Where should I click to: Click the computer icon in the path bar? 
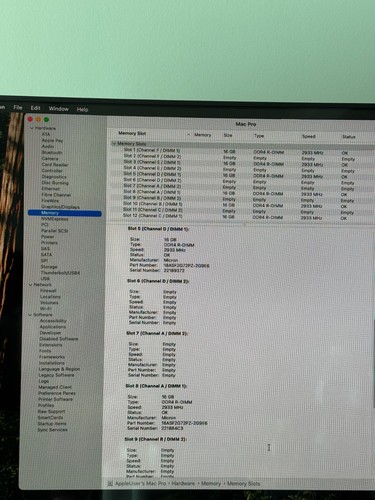110,483
